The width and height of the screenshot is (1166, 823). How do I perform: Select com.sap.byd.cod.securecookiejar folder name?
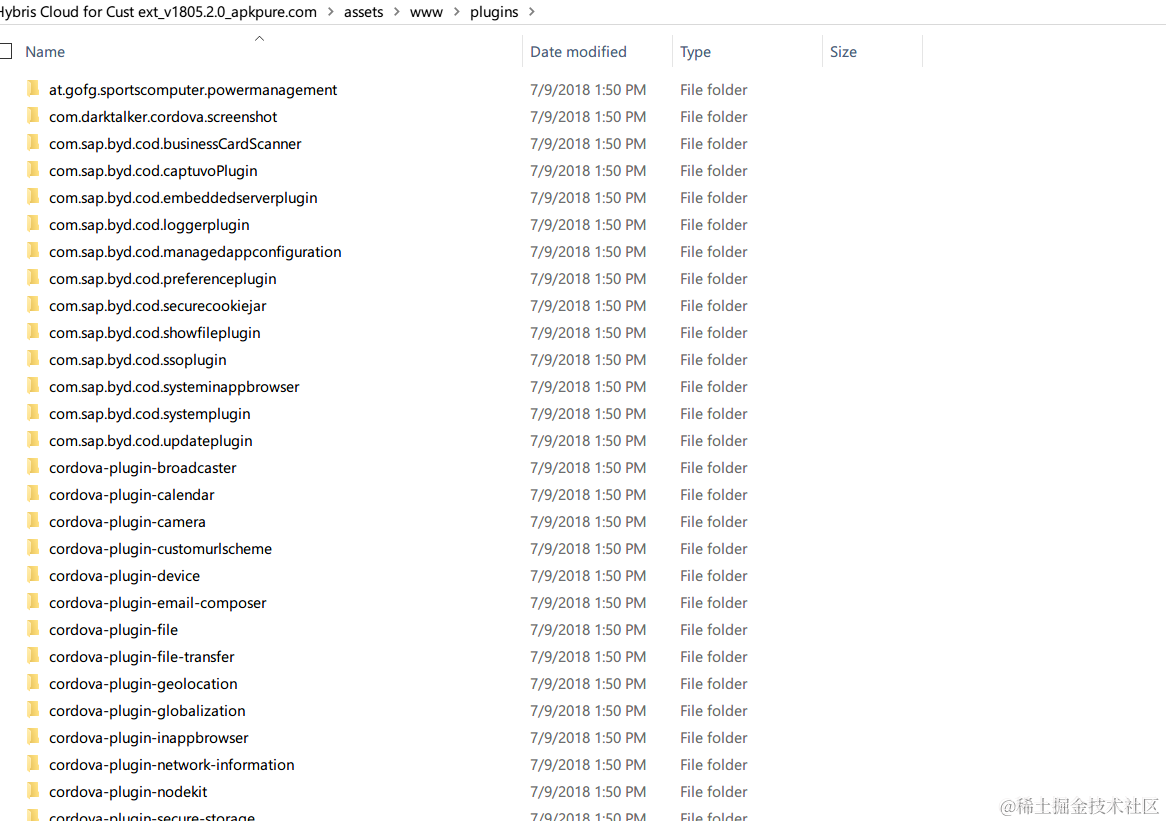(158, 306)
